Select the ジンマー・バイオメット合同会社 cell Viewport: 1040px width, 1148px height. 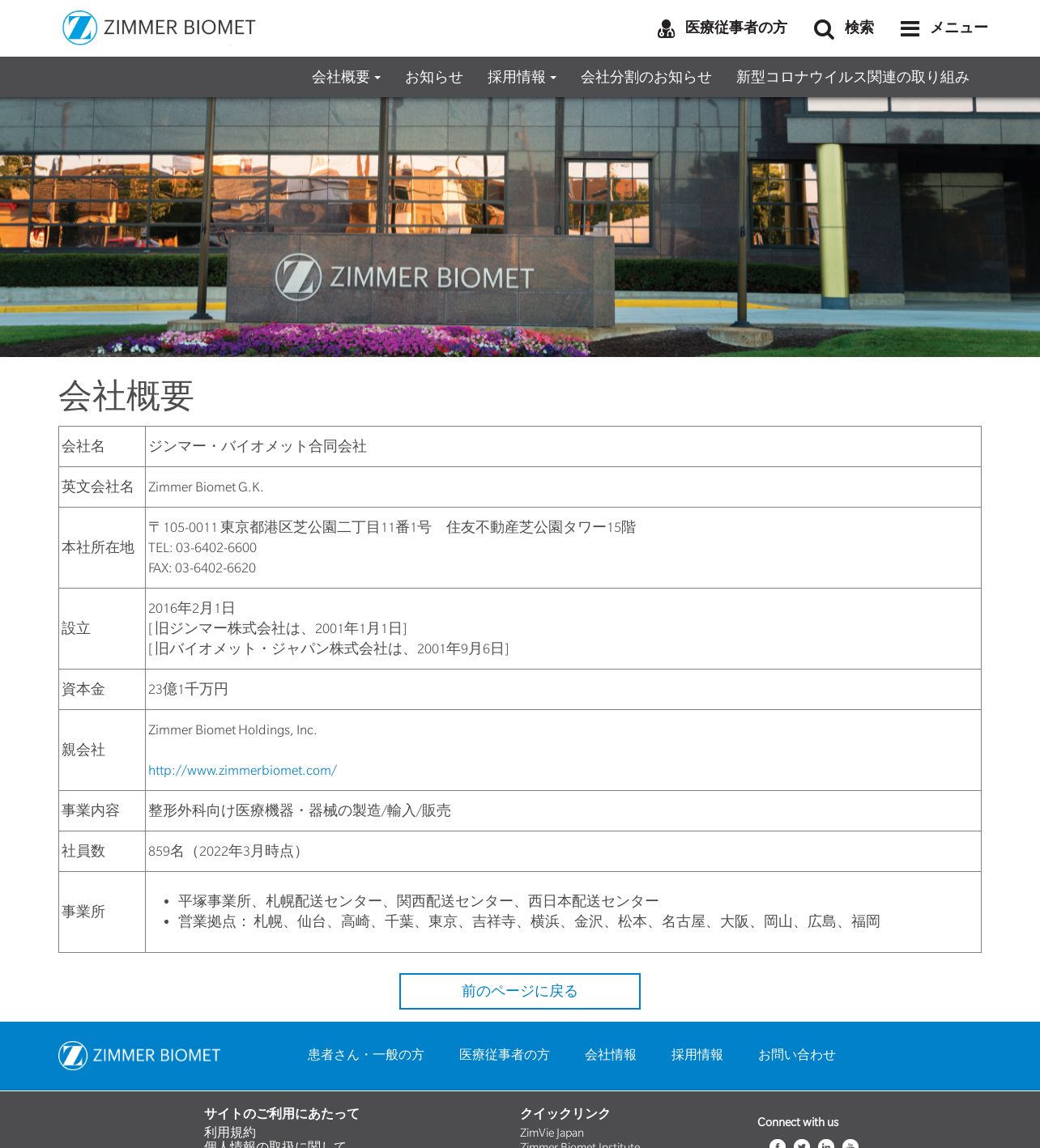[x=258, y=446]
